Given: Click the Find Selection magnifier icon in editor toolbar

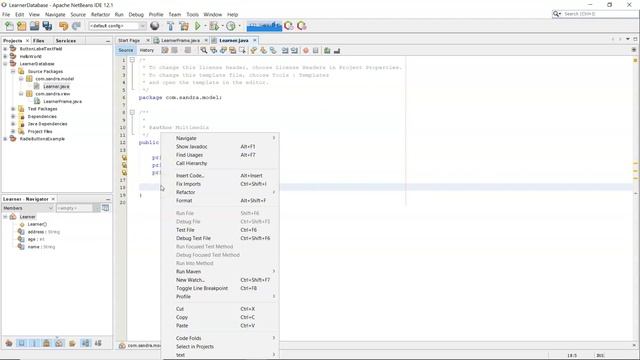Looking at the screenshot, I should [x=204, y=51].
